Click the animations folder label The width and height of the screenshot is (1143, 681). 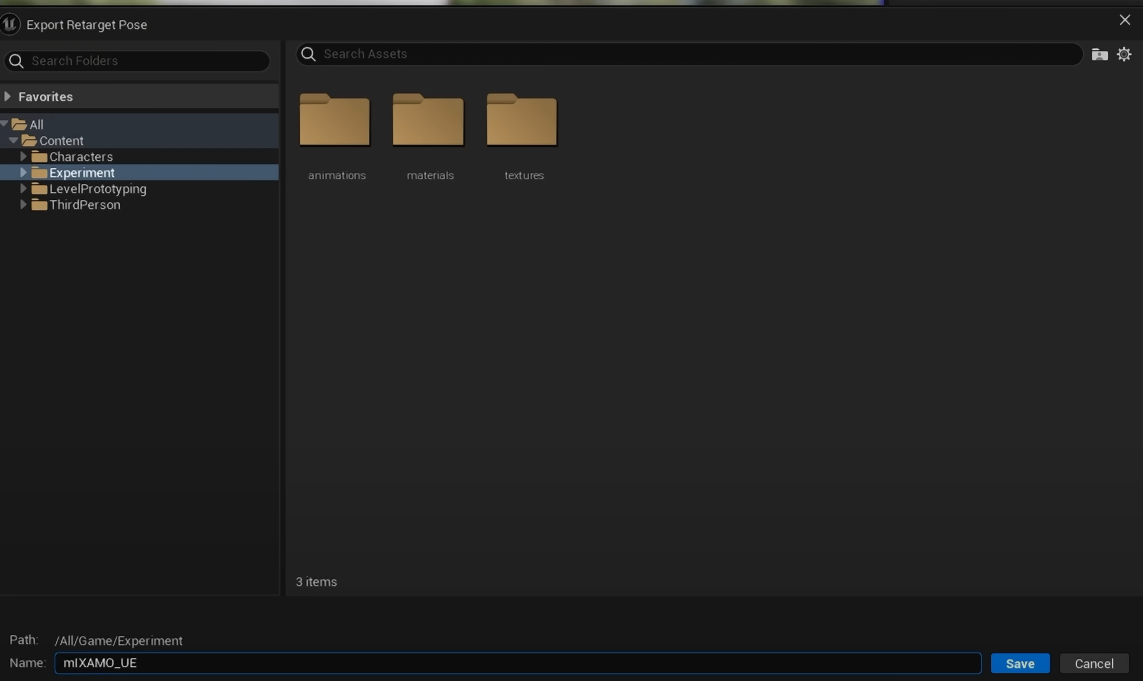(x=337, y=175)
